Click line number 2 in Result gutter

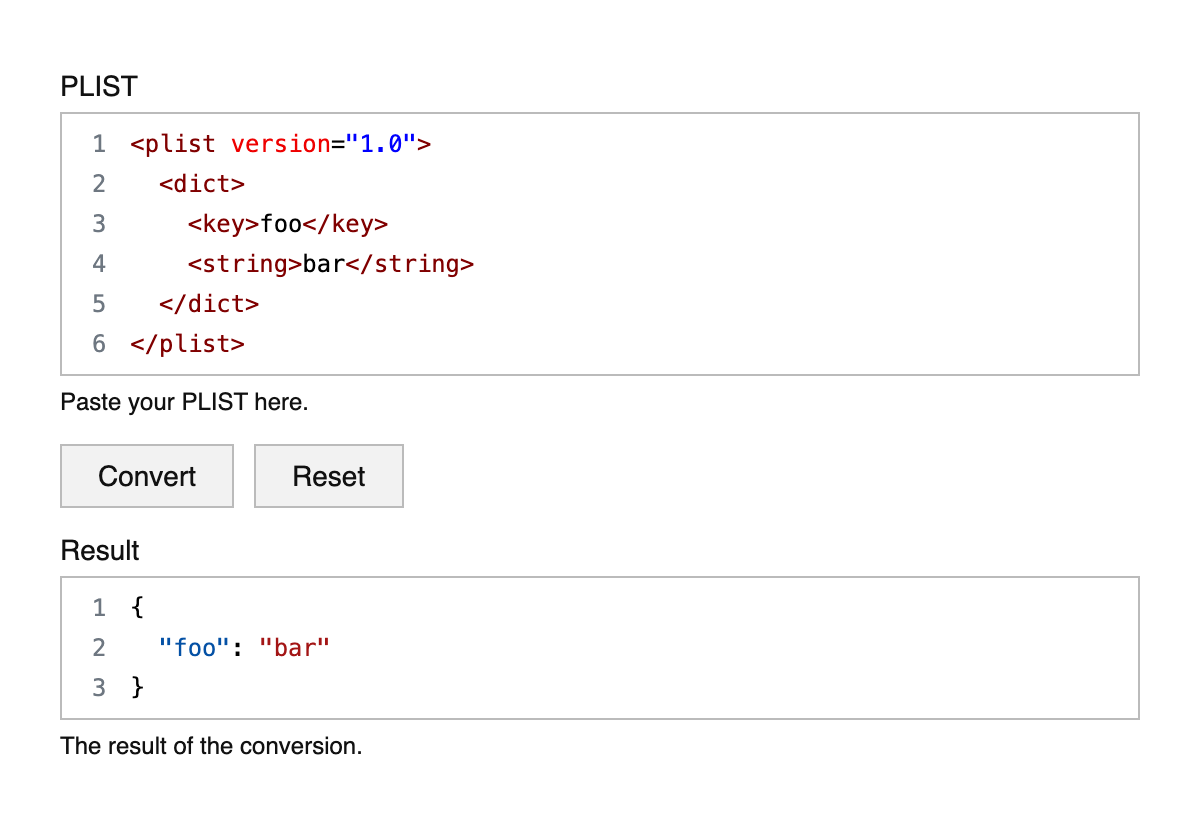[x=99, y=648]
